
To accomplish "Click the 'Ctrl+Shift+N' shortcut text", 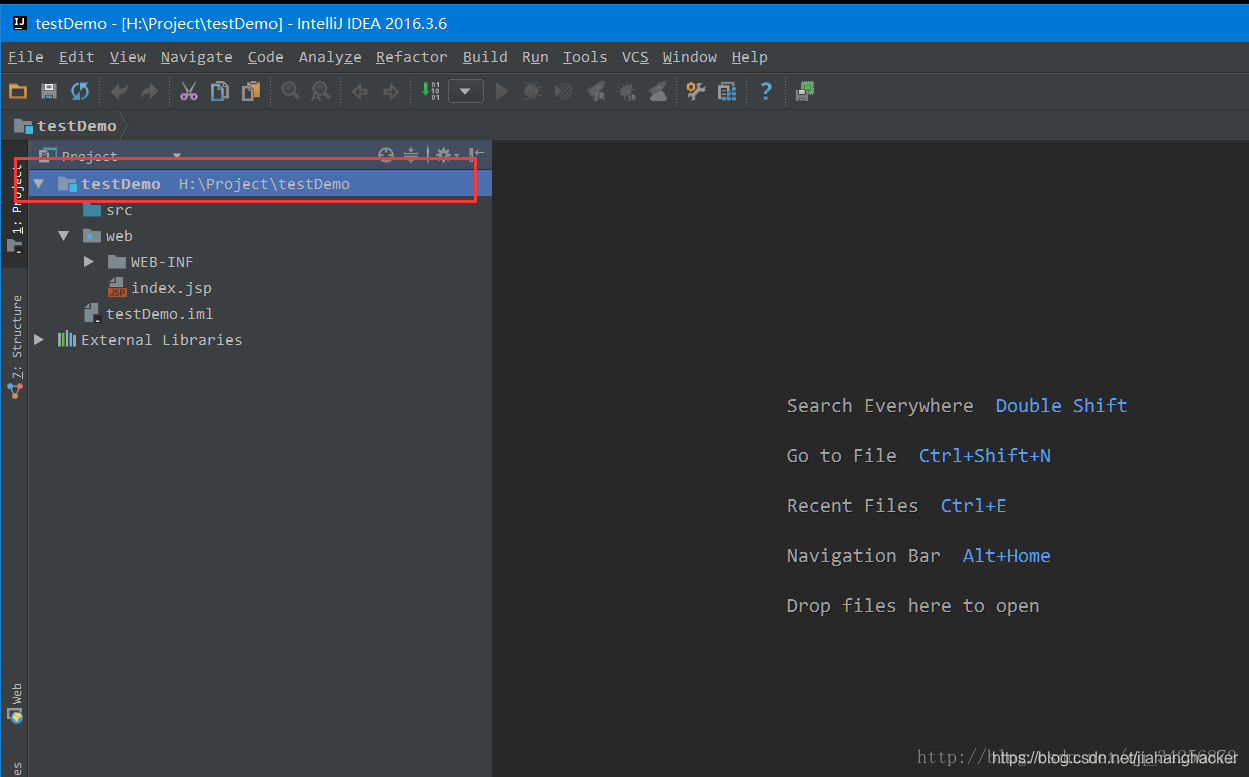I will [x=985, y=455].
